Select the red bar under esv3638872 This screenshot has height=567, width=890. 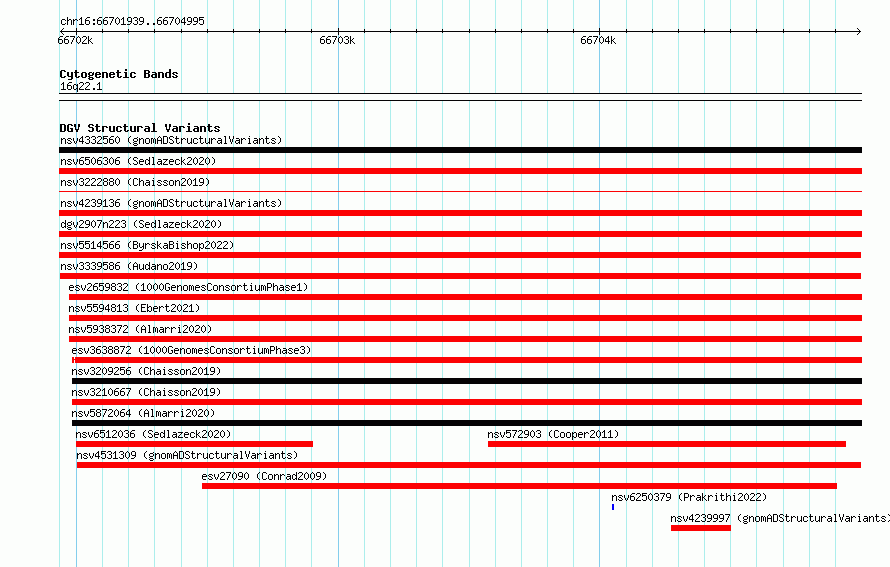click(x=467, y=360)
